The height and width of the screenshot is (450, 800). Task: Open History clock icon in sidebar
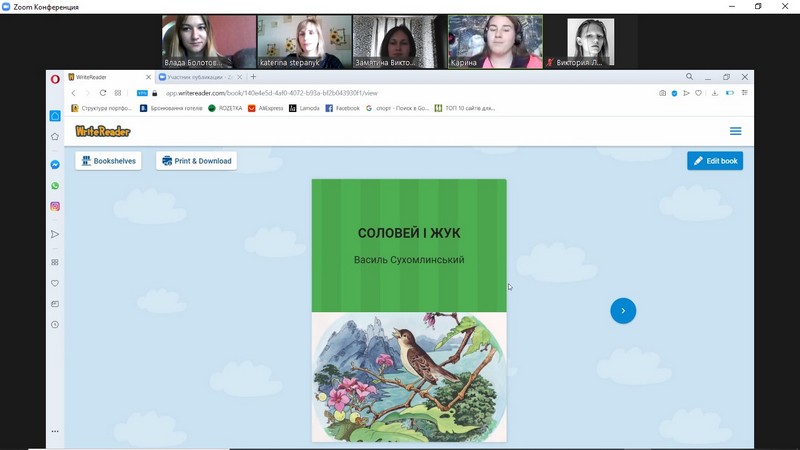[x=55, y=324]
